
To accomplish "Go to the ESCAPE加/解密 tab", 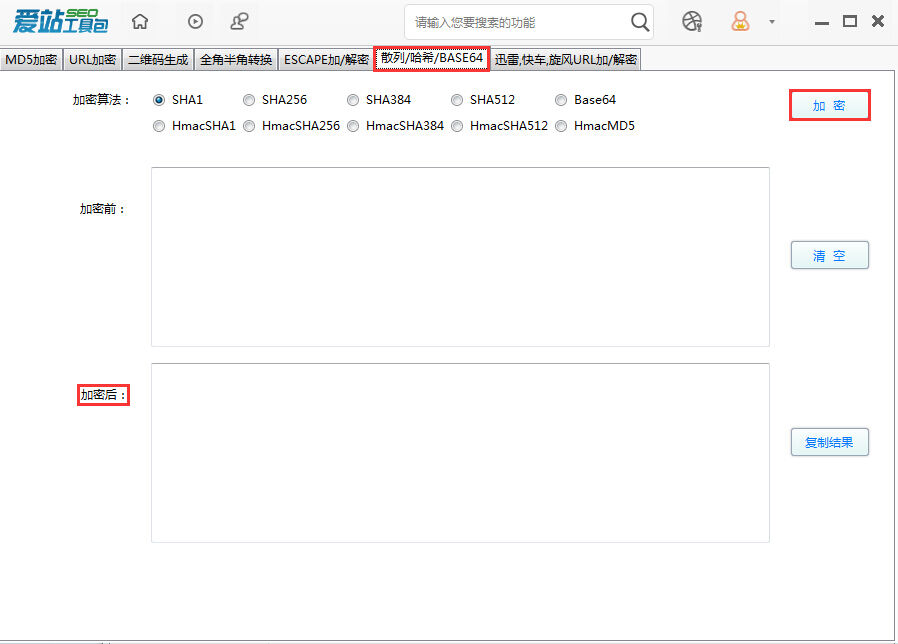I will pyautogui.click(x=326, y=59).
